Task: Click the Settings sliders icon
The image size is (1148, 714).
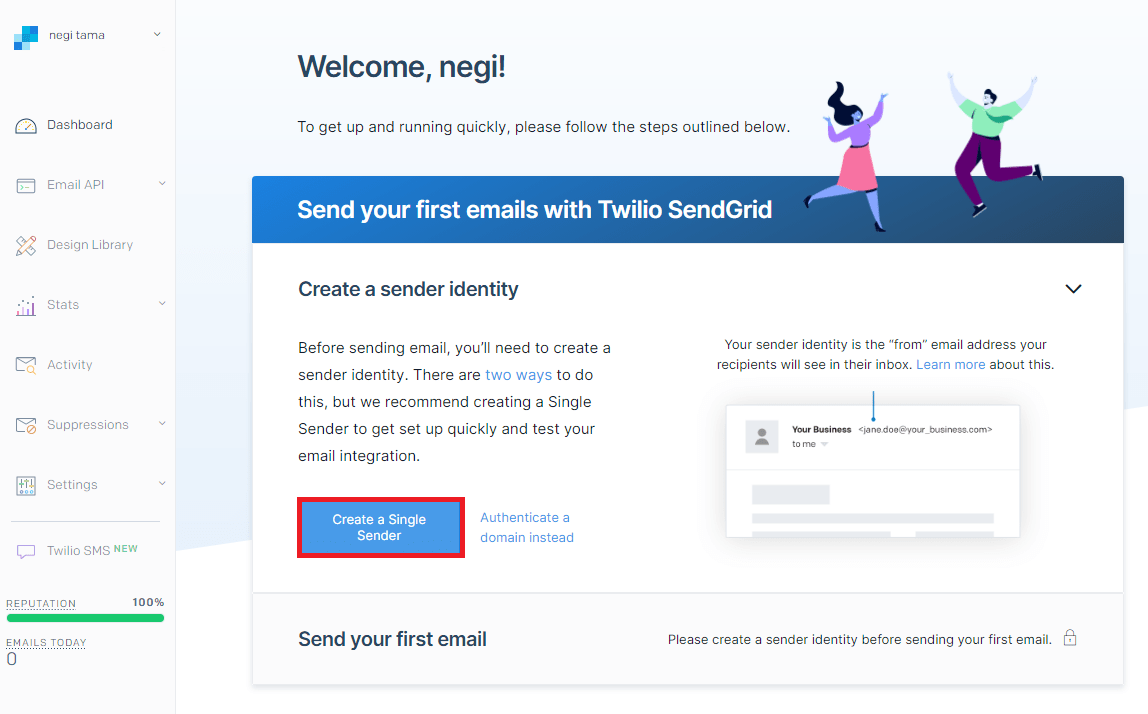Action: (x=26, y=486)
